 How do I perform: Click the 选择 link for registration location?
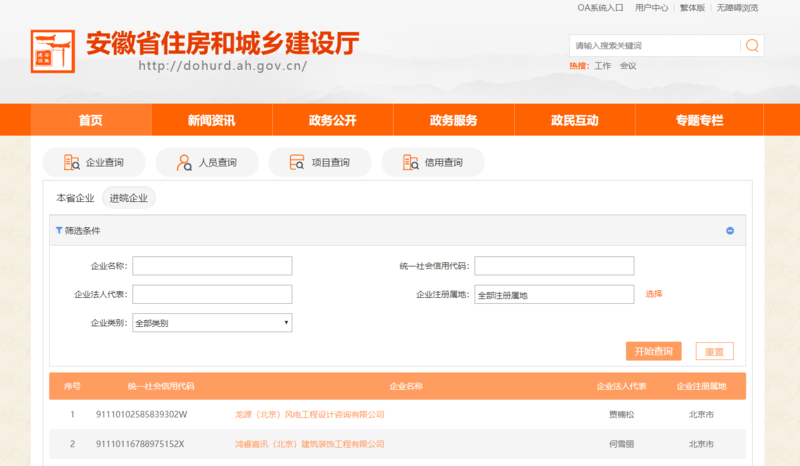pyautogui.click(x=654, y=294)
